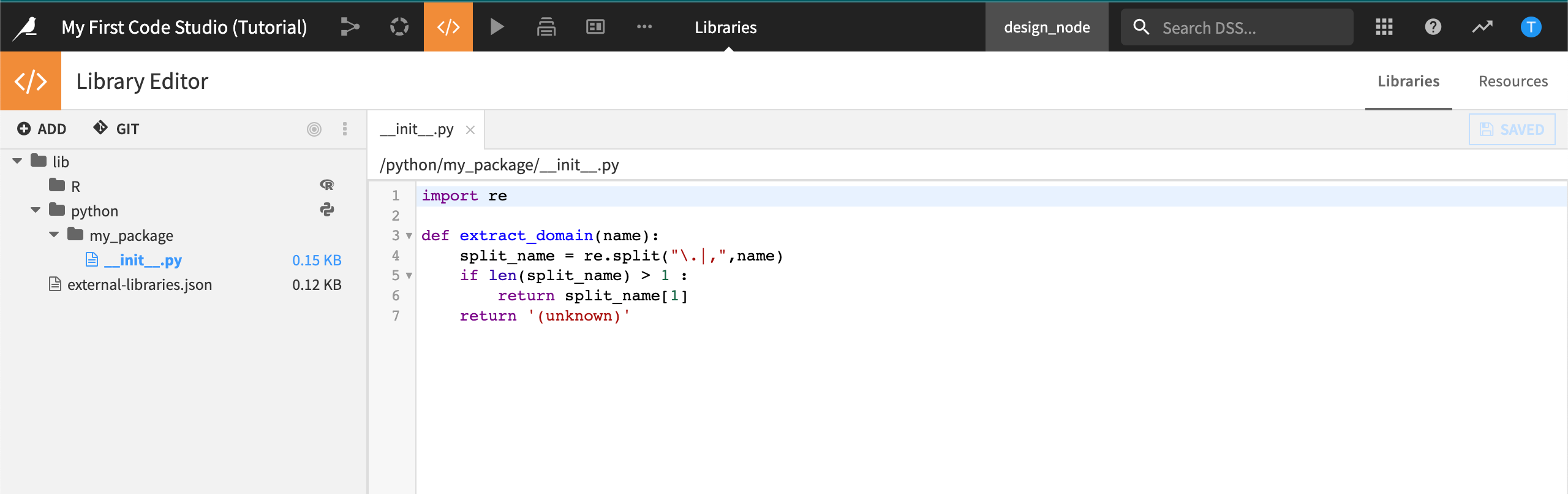Click the orange code menu icon
The width and height of the screenshot is (1568, 494).
(448, 27)
